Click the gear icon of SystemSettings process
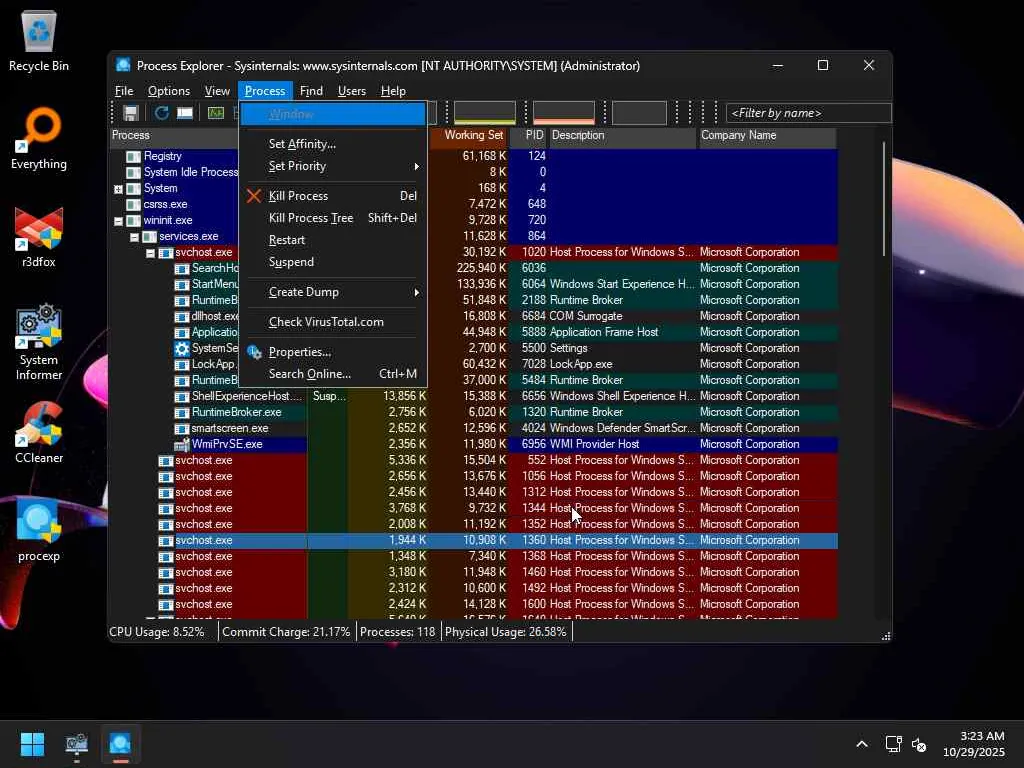The height and width of the screenshot is (768, 1024). (182, 348)
